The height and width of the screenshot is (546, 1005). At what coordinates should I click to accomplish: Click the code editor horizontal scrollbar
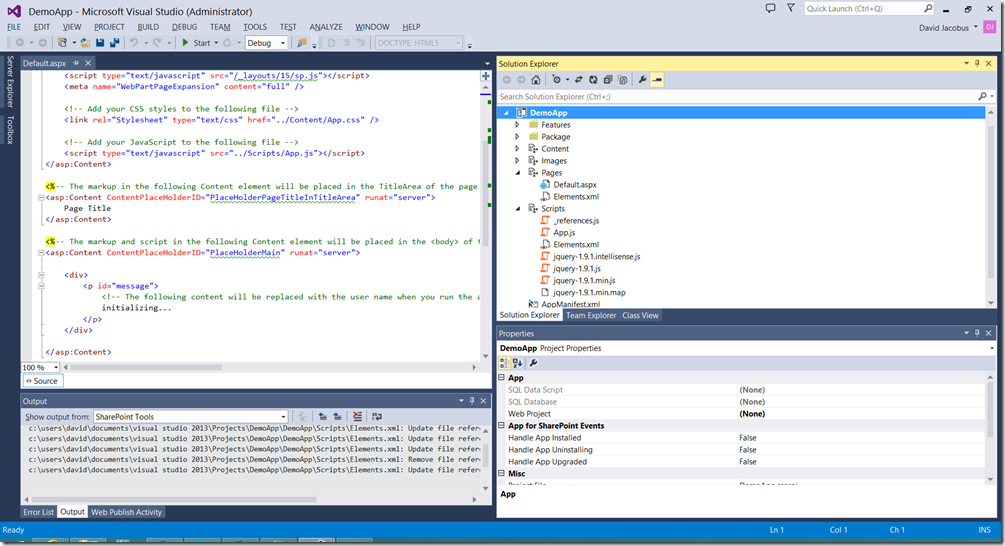point(147,367)
